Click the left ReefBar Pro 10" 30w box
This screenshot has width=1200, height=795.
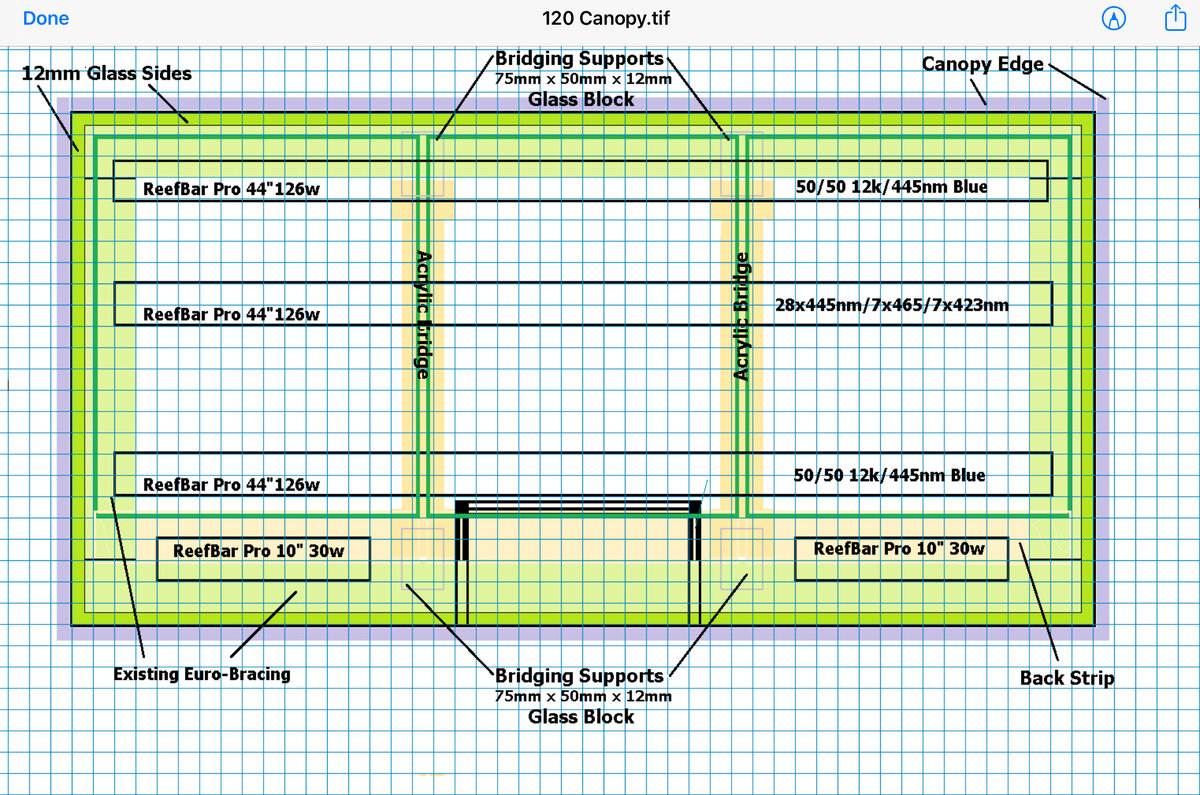[264, 558]
